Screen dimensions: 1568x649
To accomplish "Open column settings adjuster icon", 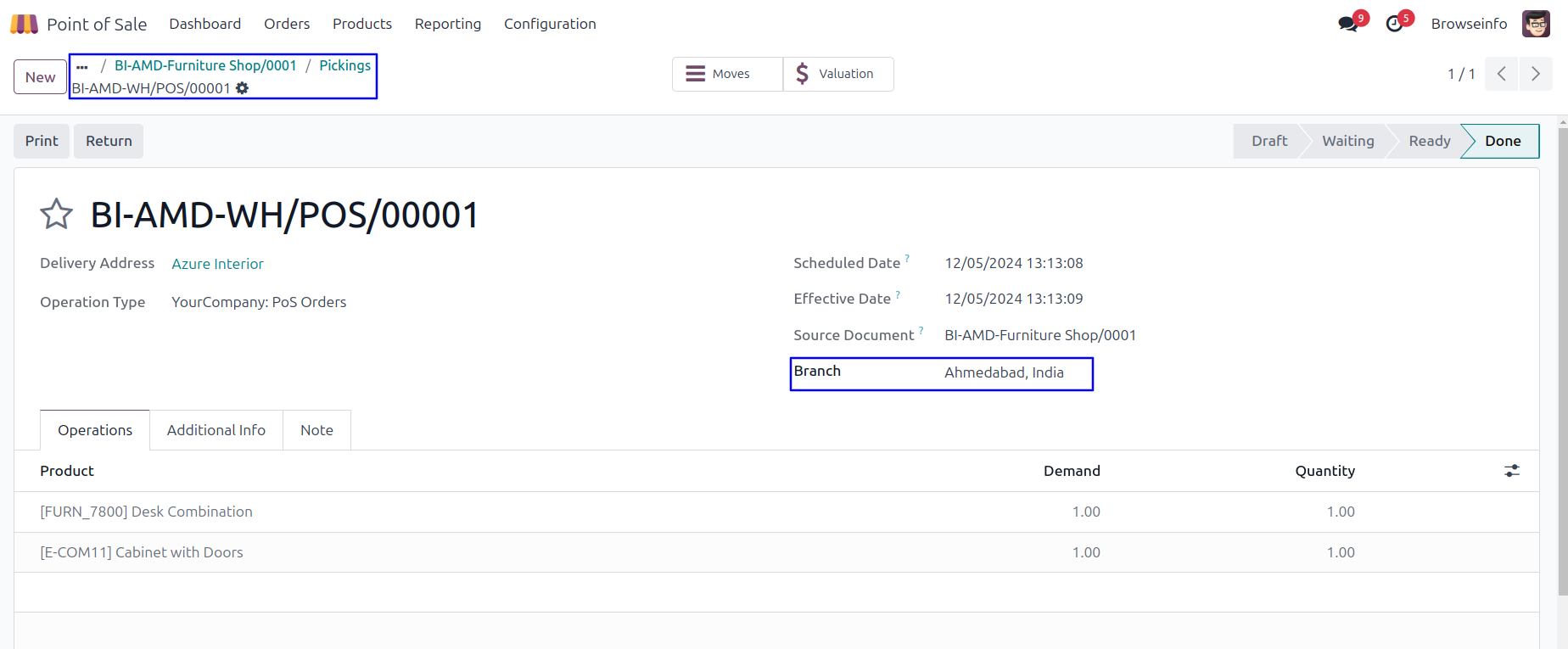I will [1512, 471].
